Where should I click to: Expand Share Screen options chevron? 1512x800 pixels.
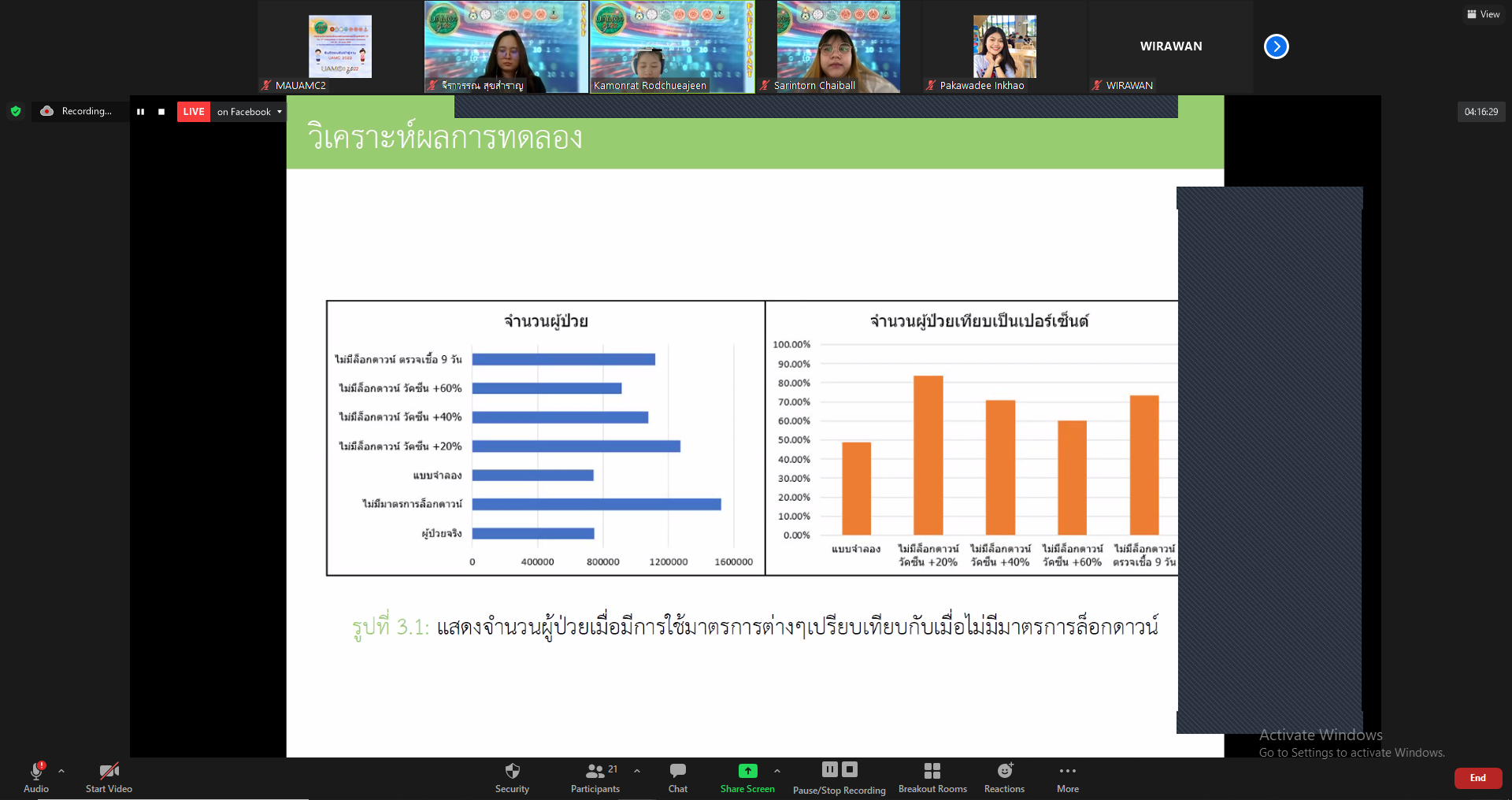[x=776, y=771]
